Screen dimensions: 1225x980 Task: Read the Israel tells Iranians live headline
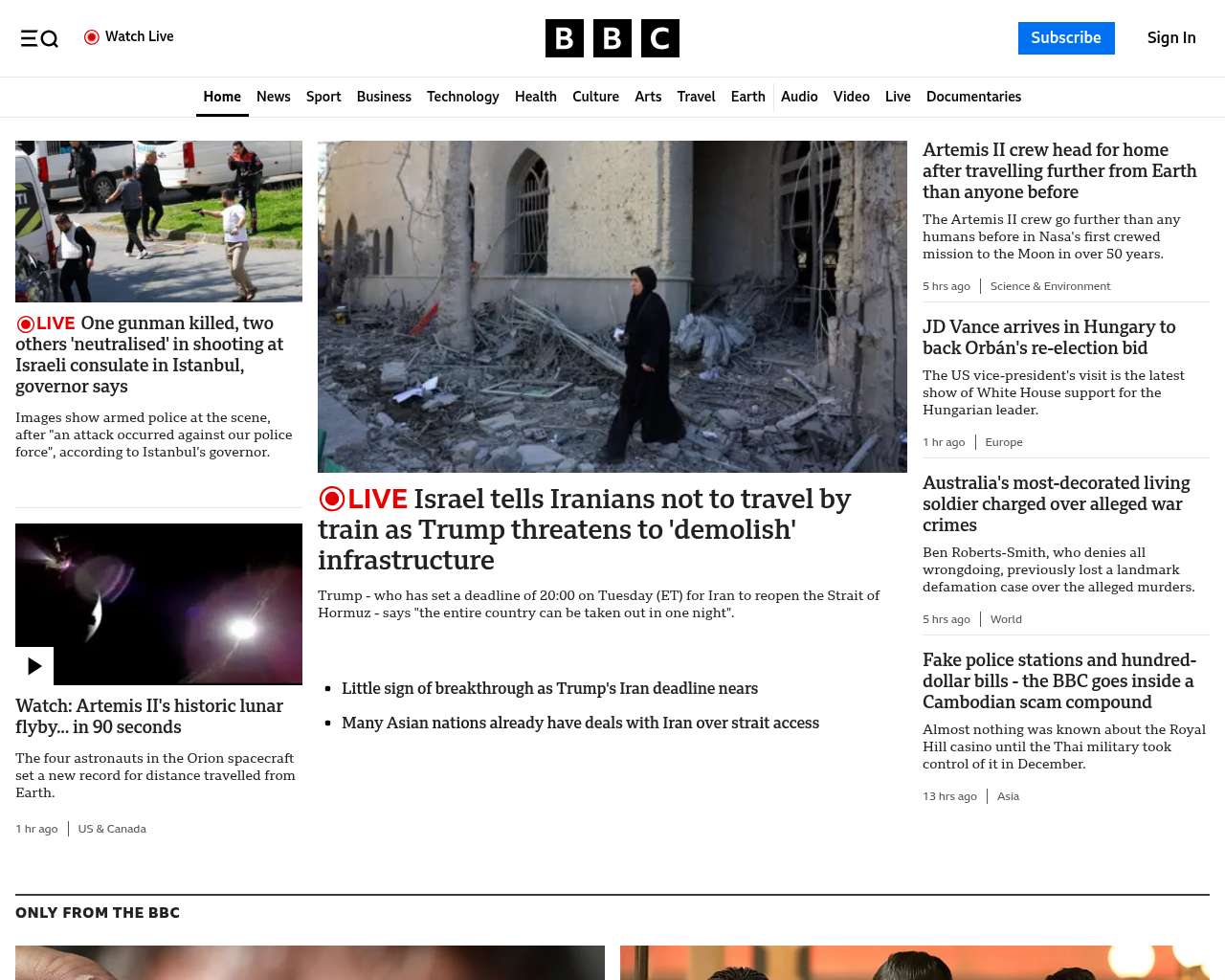pyautogui.click(x=585, y=529)
